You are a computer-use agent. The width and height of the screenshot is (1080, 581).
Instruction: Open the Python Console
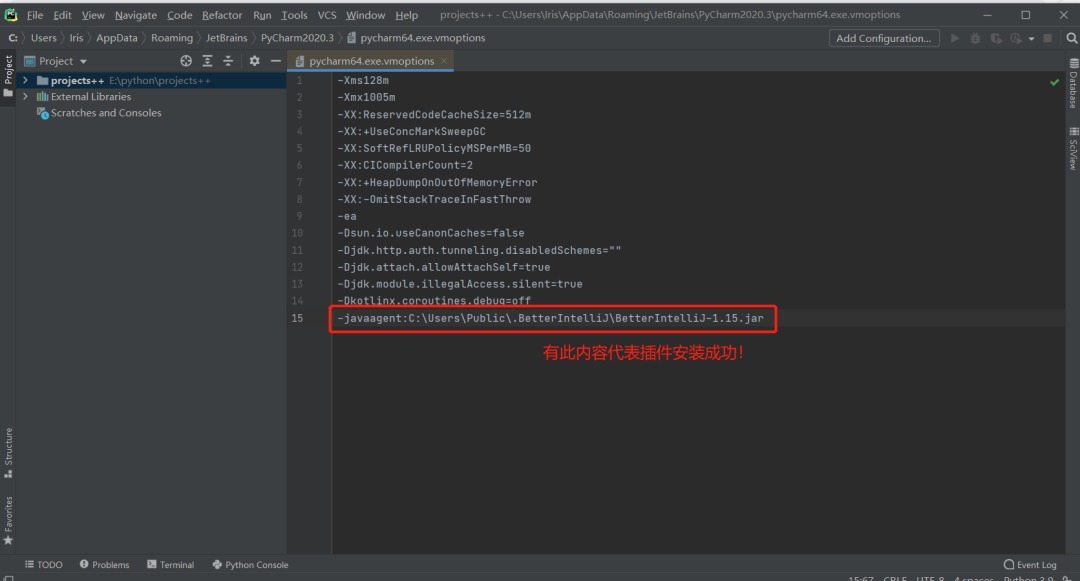pyautogui.click(x=249, y=564)
